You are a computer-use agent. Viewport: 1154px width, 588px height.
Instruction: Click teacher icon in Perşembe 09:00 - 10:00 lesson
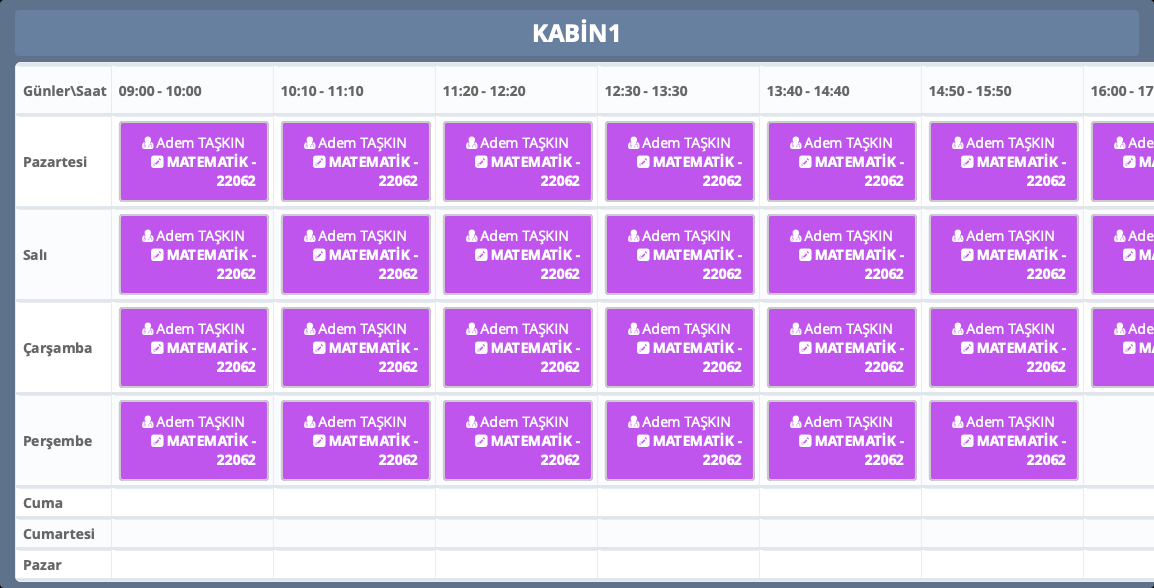point(148,422)
